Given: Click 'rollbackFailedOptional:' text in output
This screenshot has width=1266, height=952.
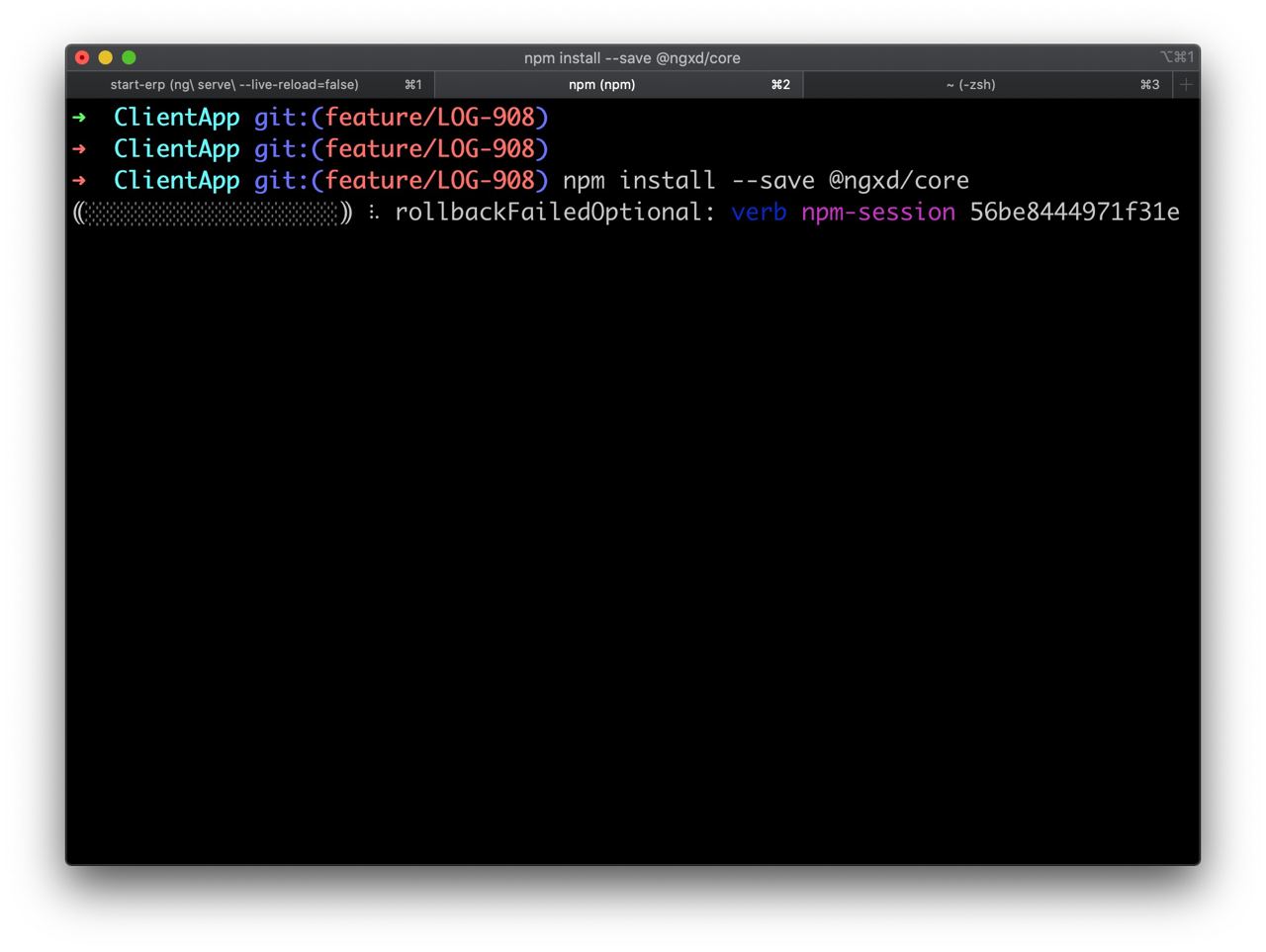Looking at the screenshot, I should pos(555,212).
